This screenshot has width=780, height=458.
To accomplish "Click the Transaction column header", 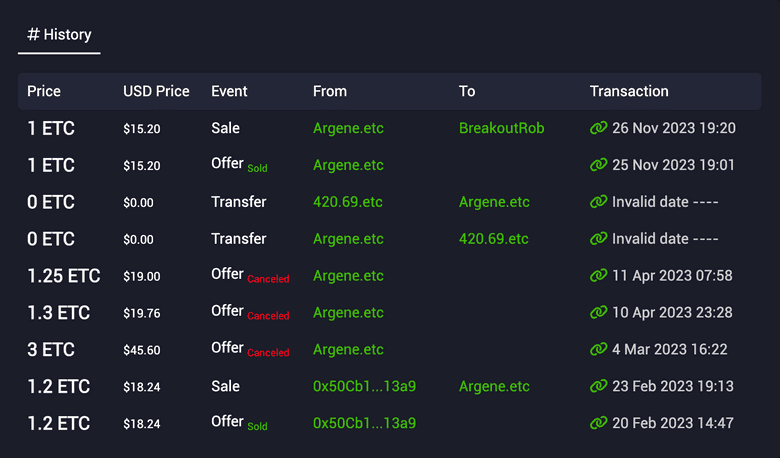I will [629, 91].
